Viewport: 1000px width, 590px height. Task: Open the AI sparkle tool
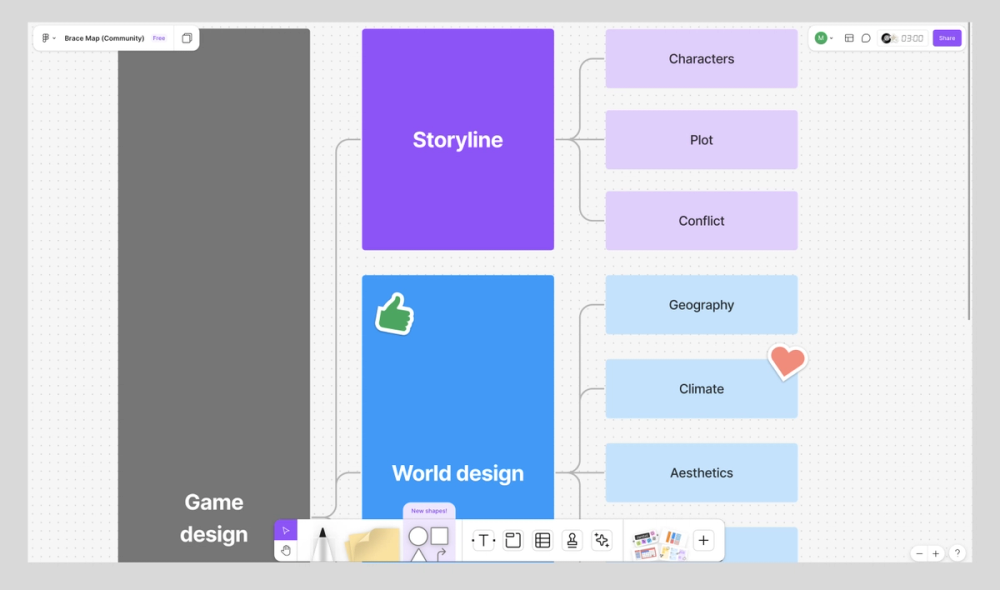pos(602,540)
